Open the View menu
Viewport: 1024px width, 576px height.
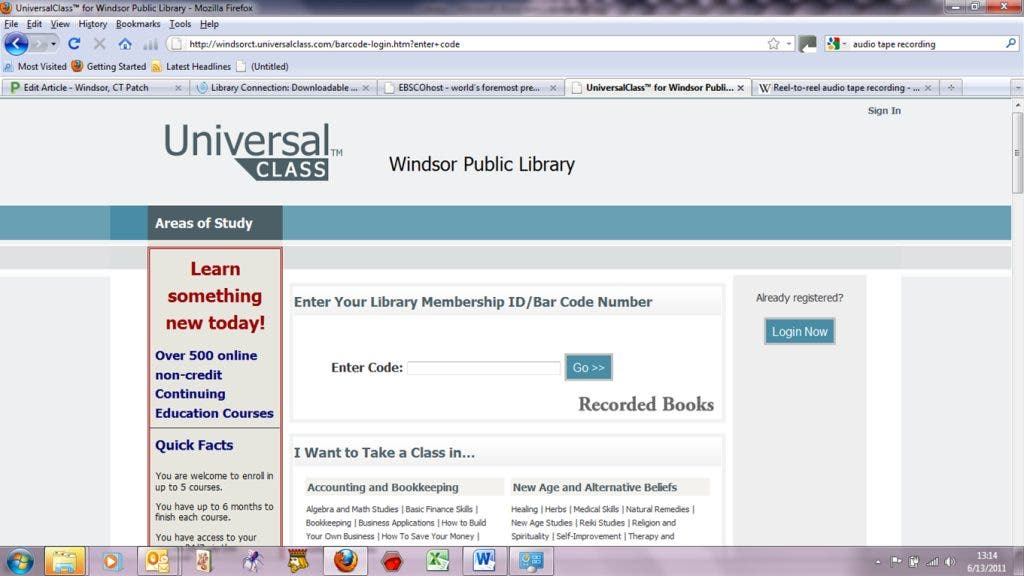[60, 24]
